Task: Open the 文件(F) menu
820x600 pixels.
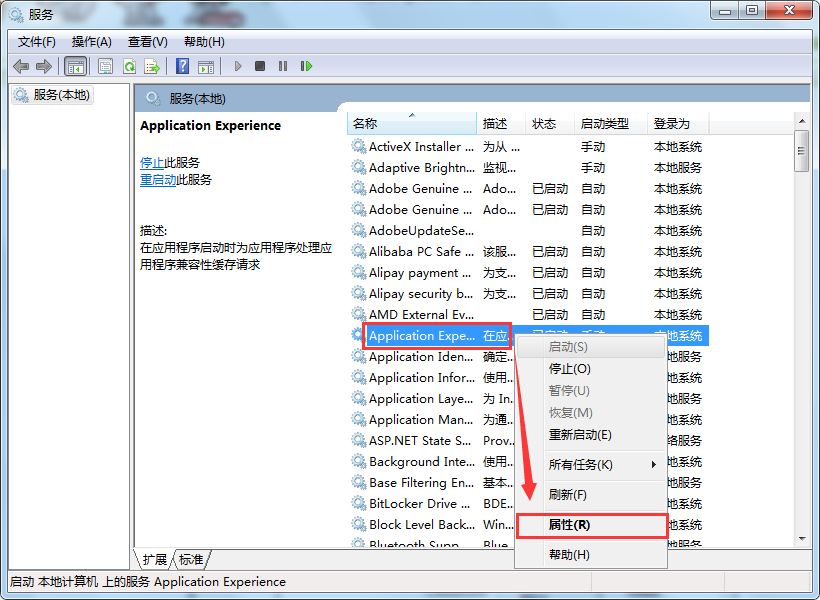Action: [37, 42]
